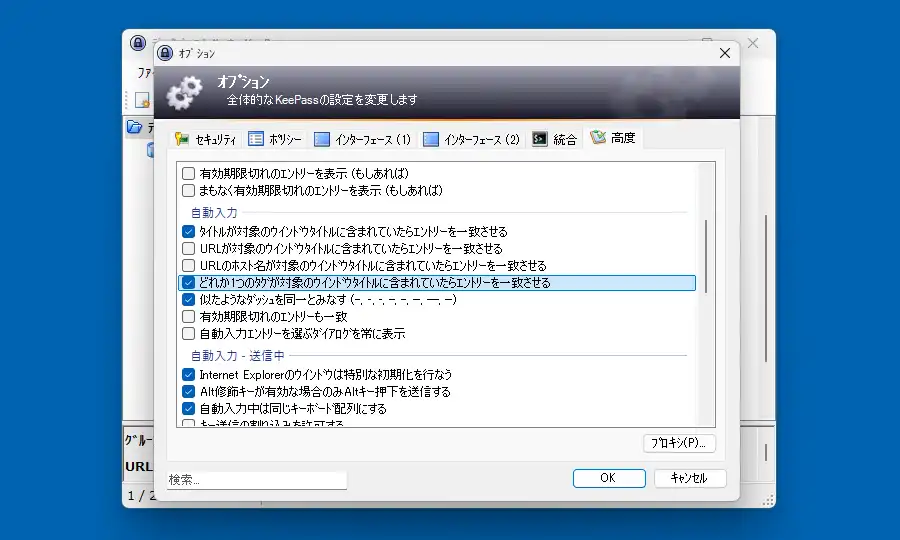Click the options list vertical scrollbar
Viewport: 900px width, 540px height.
point(706,256)
